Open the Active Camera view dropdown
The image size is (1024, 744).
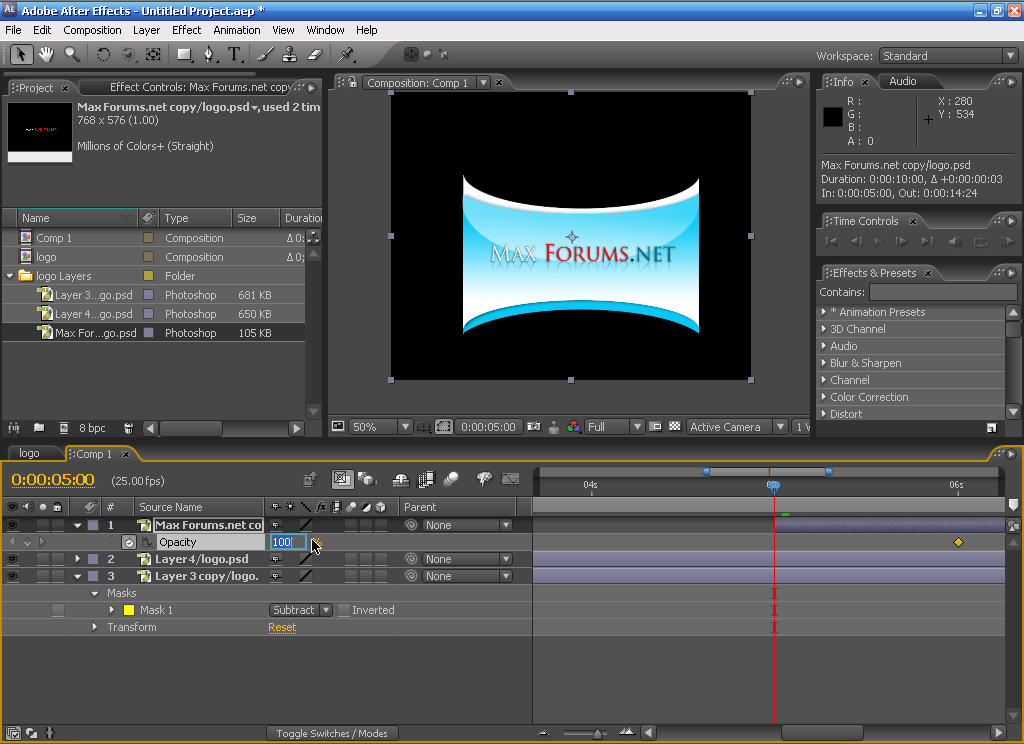point(737,427)
